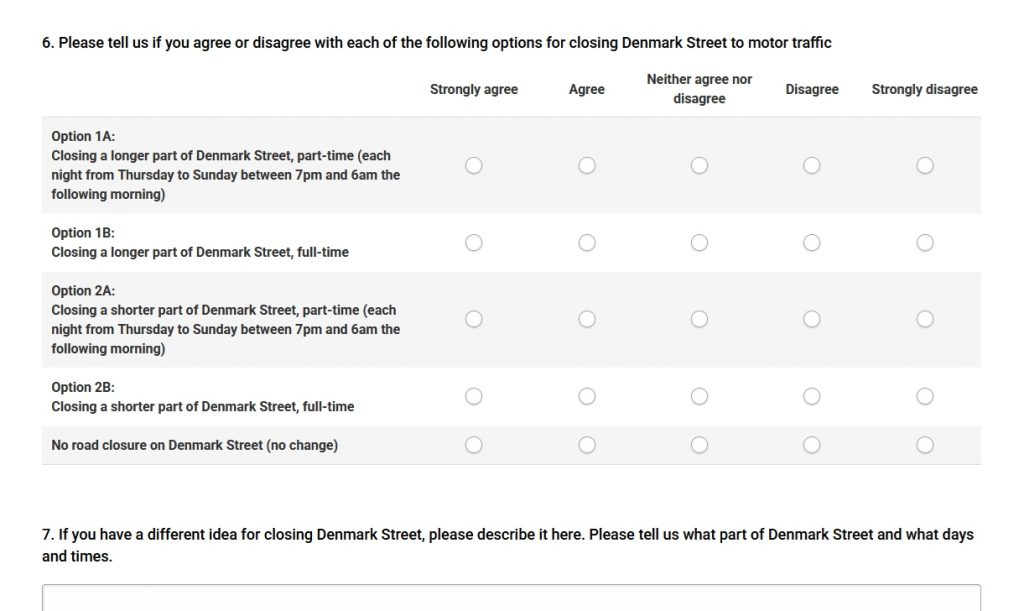The width and height of the screenshot is (1024, 611).
Task: Choose Strongly disagree for Option 2B
Action: [925, 396]
